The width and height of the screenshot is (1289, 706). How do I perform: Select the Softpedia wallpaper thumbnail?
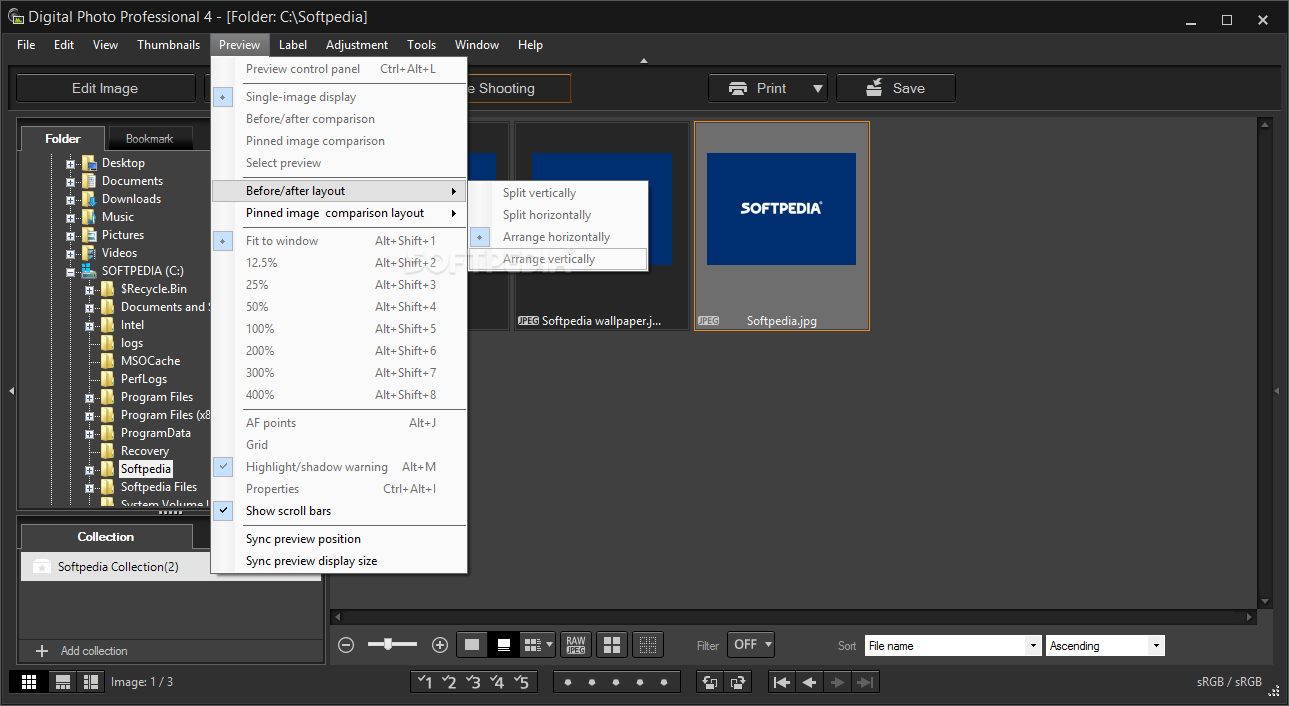pyautogui.click(x=602, y=226)
